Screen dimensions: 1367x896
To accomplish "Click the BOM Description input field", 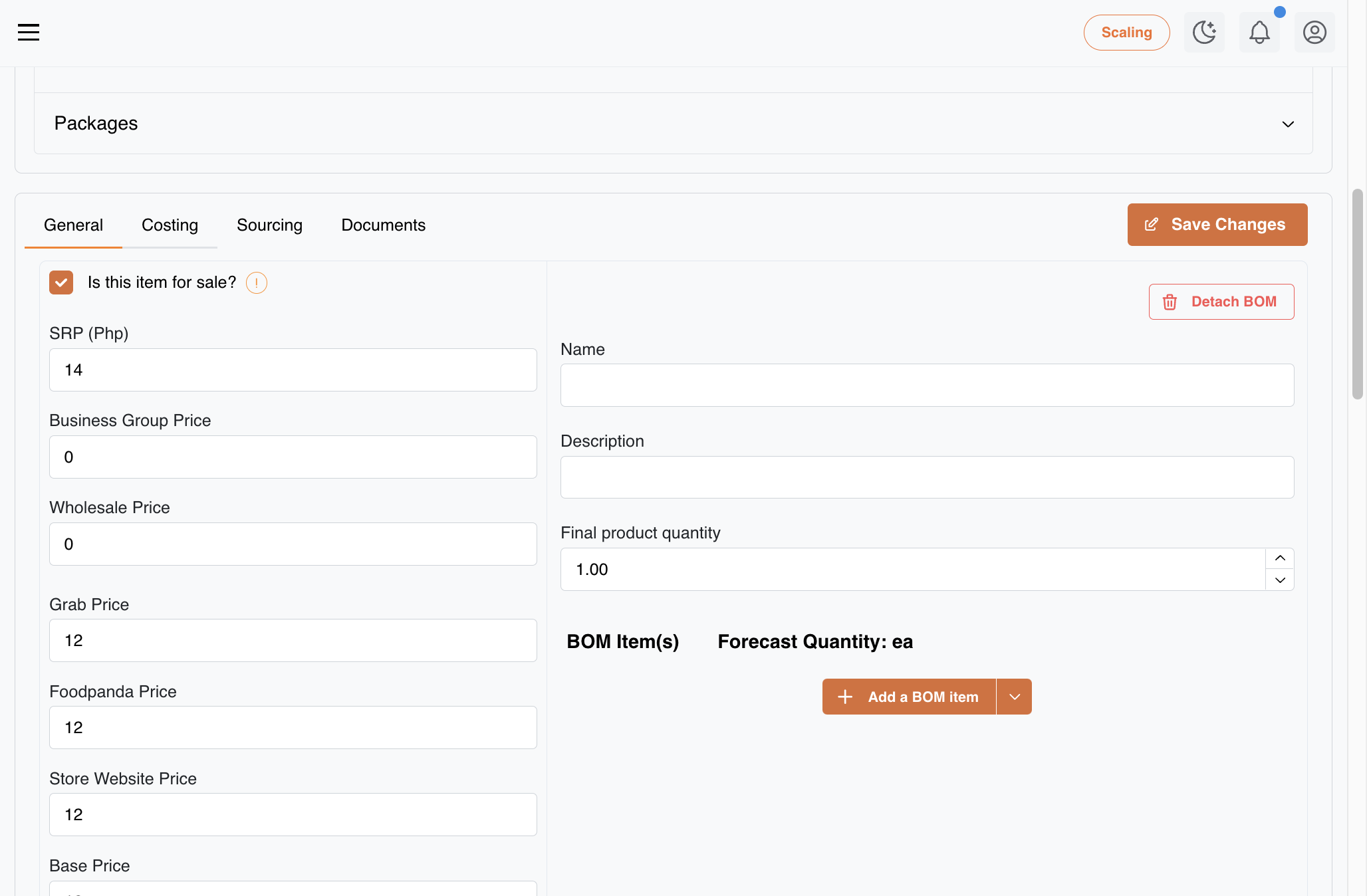I will (x=928, y=477).
